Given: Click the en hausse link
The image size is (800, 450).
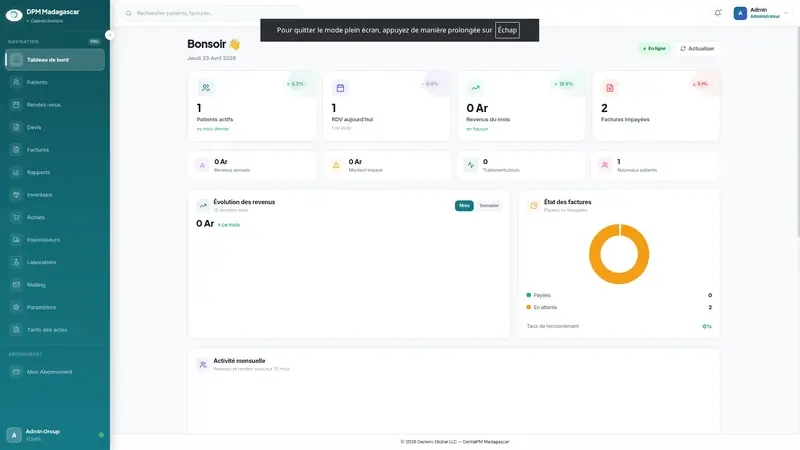Looking at the screenshot, I should [x=477, y=129].
